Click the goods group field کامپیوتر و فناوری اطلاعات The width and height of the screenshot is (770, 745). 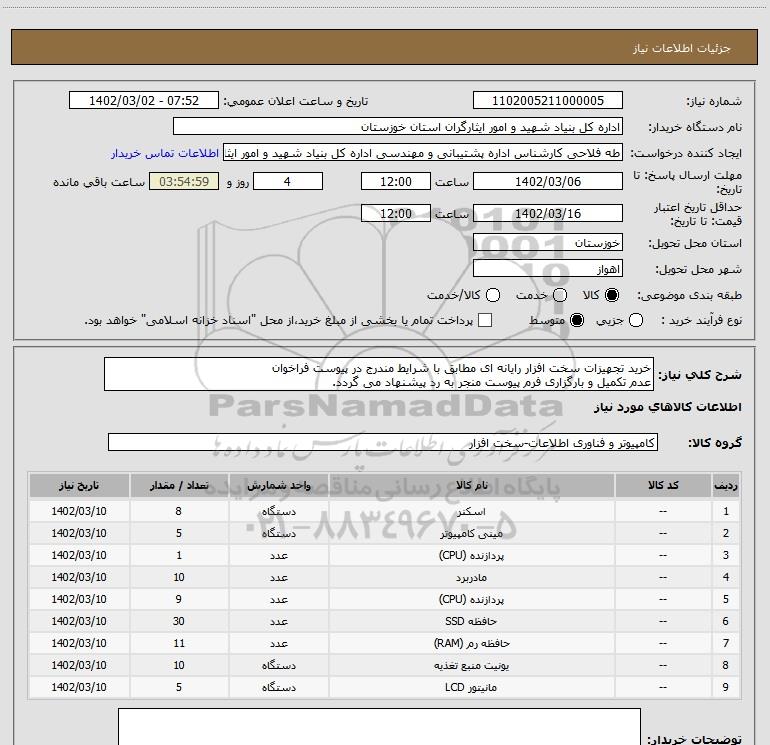(383, 442)
